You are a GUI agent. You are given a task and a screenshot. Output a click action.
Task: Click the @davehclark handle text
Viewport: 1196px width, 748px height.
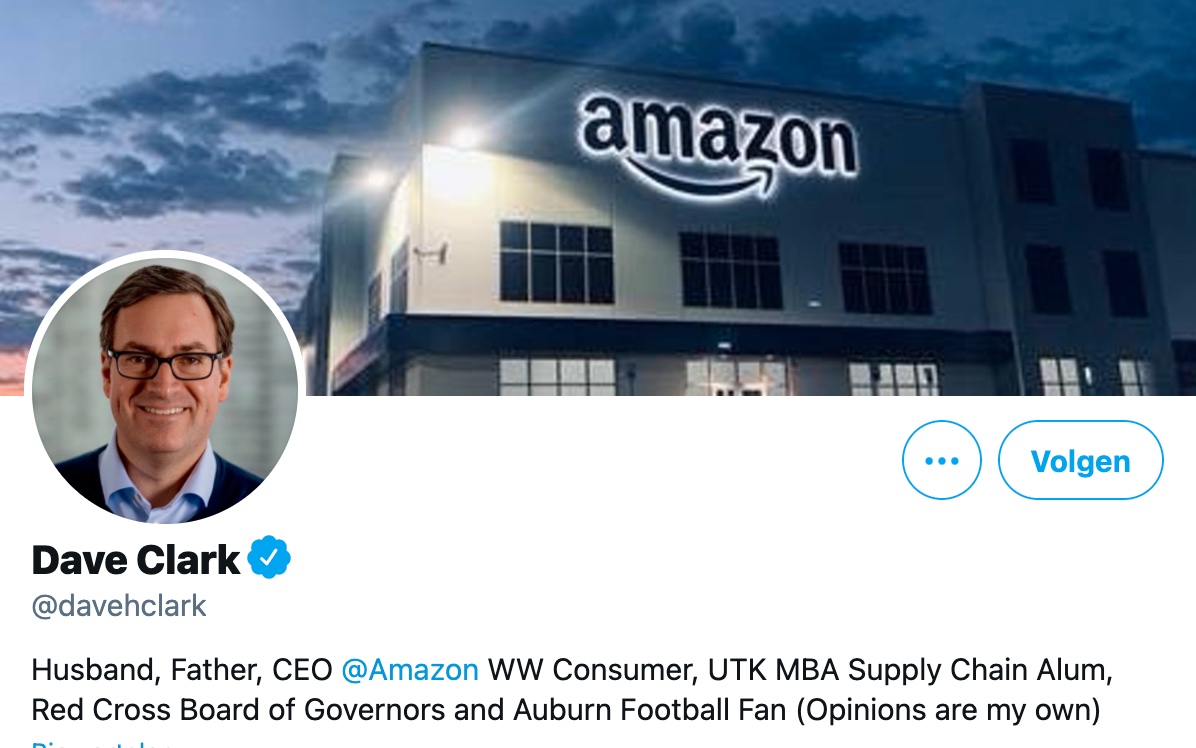pyautogui.click(x=119, y=606)
